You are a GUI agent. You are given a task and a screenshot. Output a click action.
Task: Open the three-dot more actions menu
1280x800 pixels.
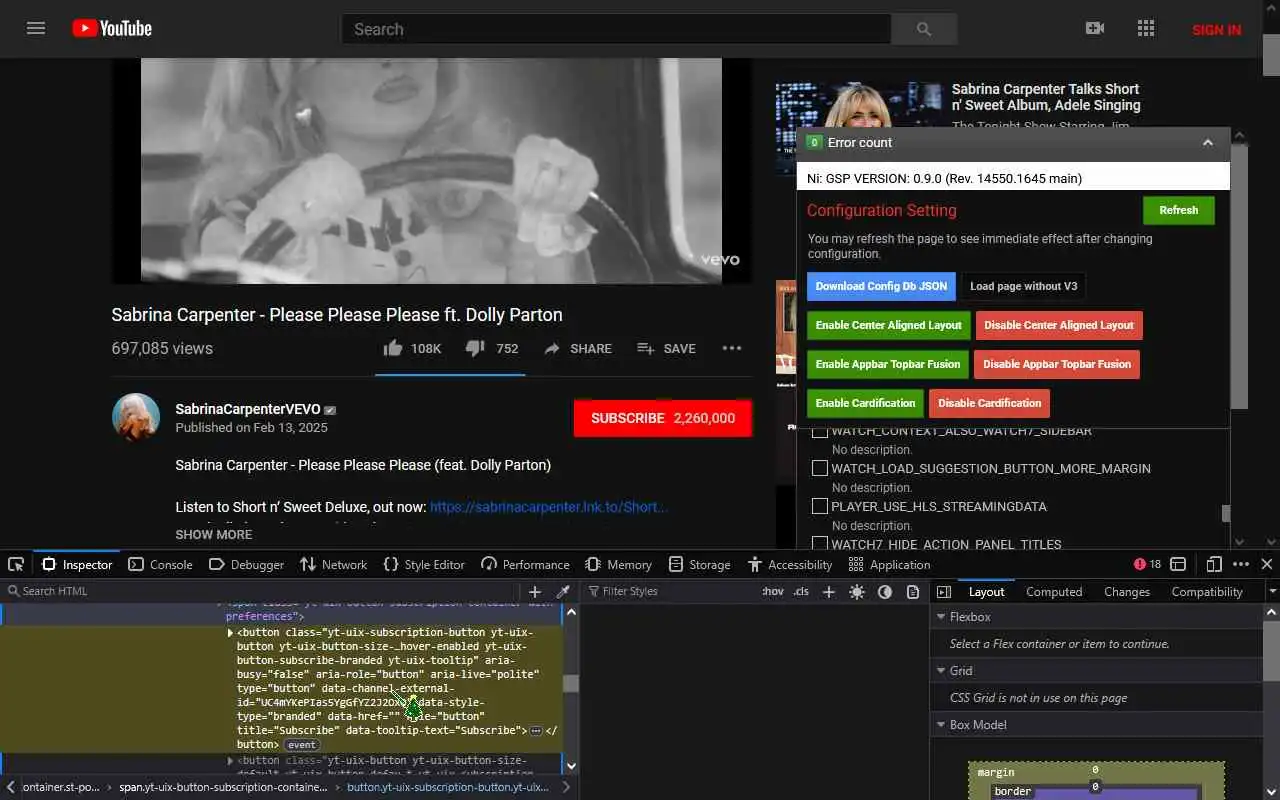coord(732,348)
